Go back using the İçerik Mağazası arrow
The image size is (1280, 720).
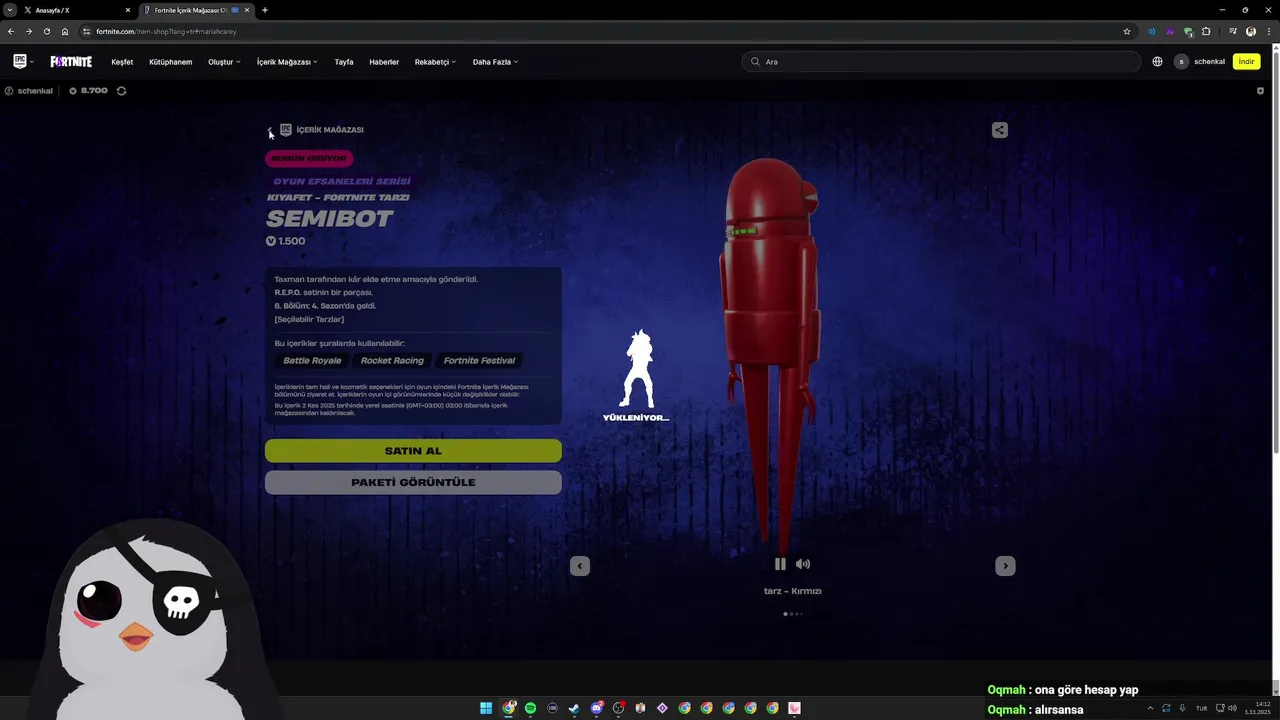(270, 130)
